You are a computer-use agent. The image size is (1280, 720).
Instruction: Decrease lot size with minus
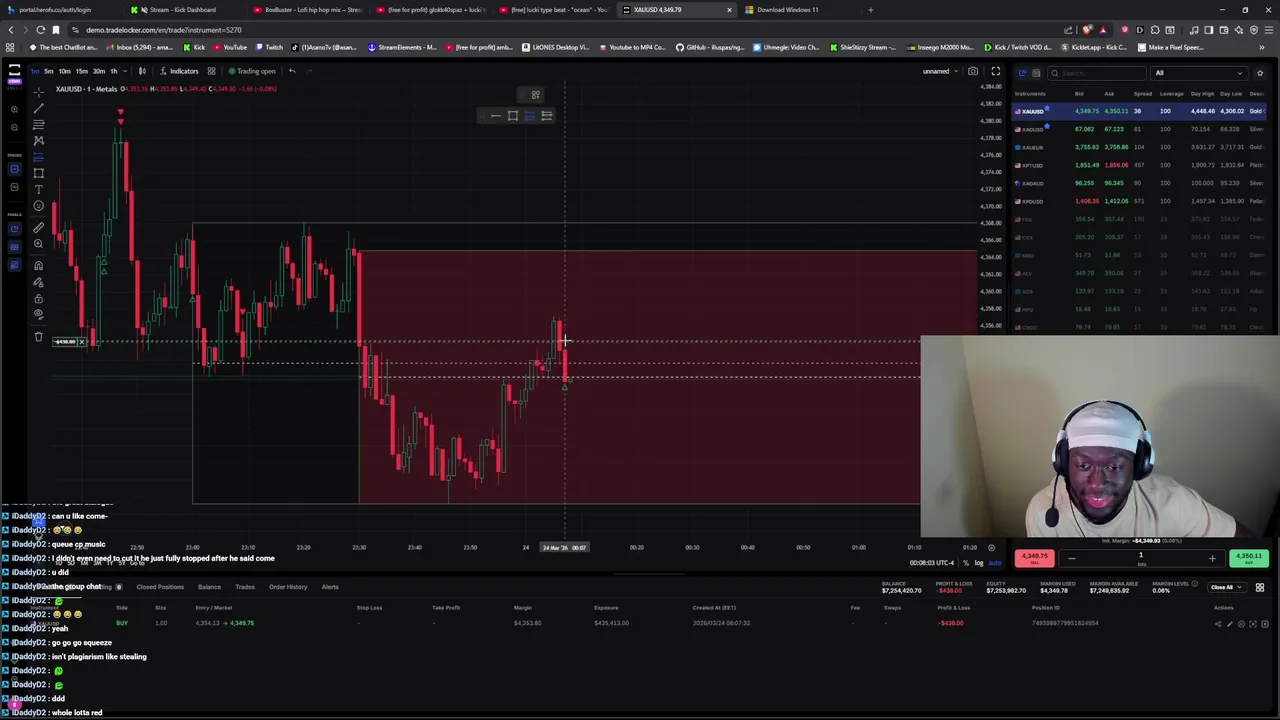coord(1072,558)
